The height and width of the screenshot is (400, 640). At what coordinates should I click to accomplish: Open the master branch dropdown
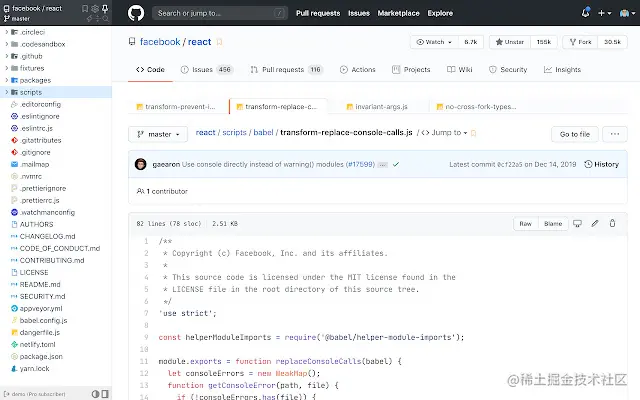[158, 134]
